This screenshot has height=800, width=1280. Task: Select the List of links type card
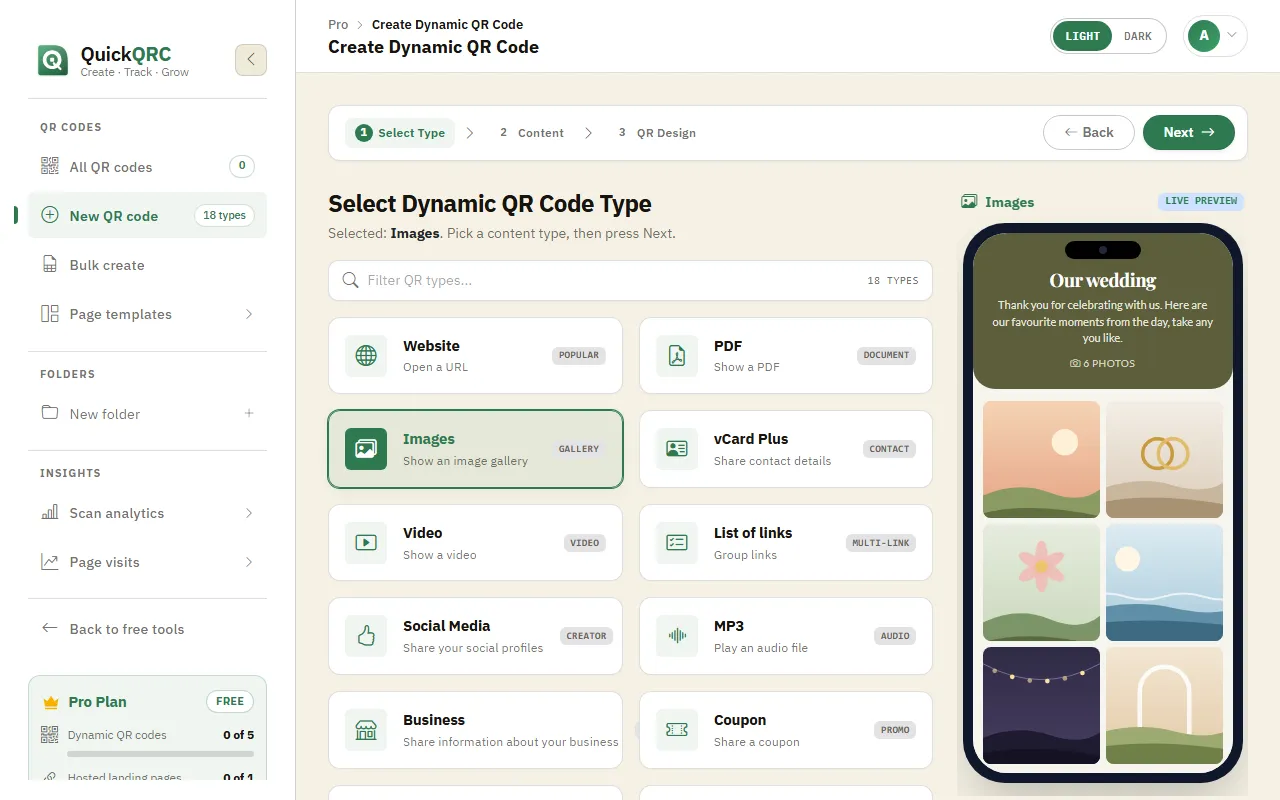tap(786, 543)
